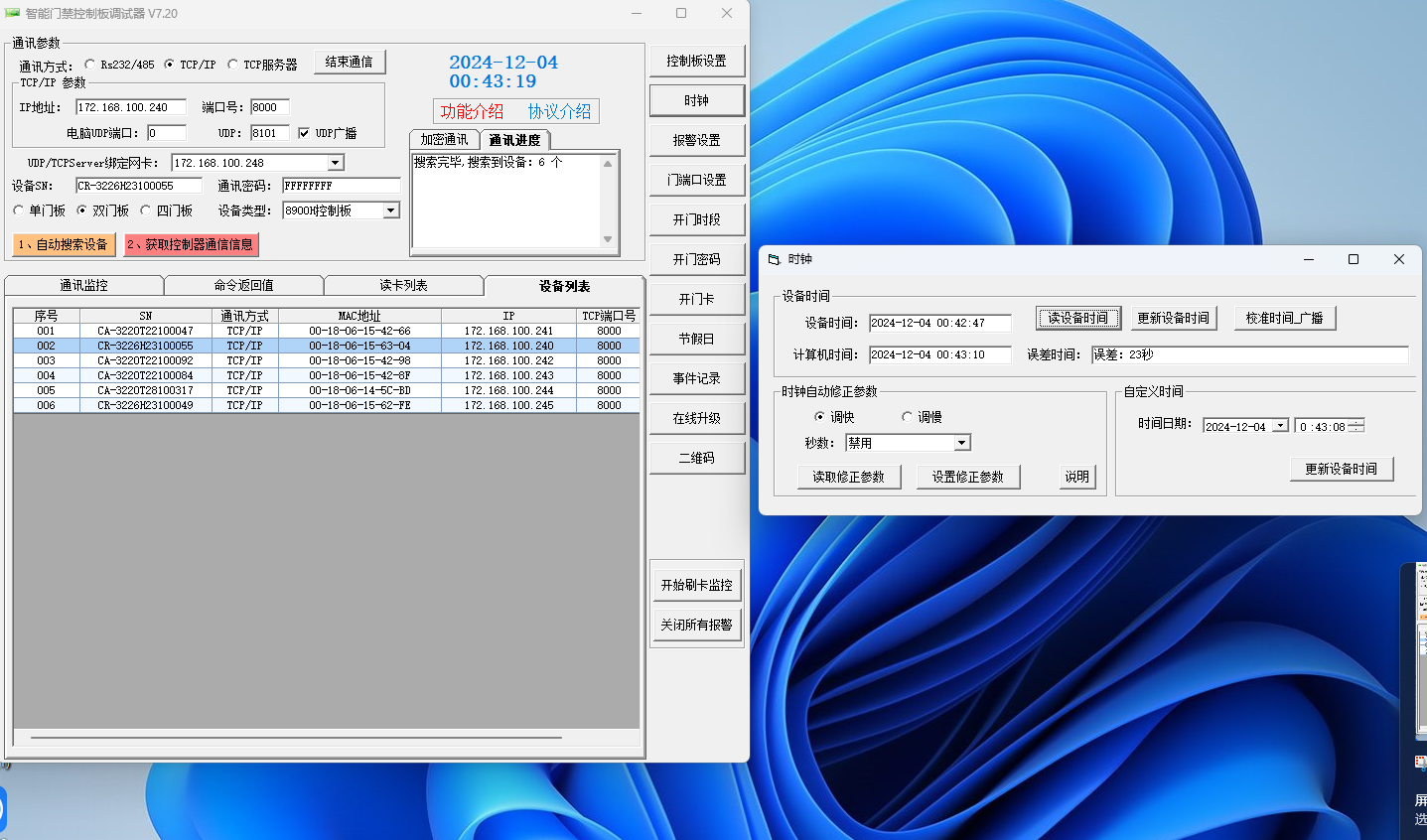The image size is (1427, 840).
Task: Click the 读设备时间 button
Action: pos(1078,318)
